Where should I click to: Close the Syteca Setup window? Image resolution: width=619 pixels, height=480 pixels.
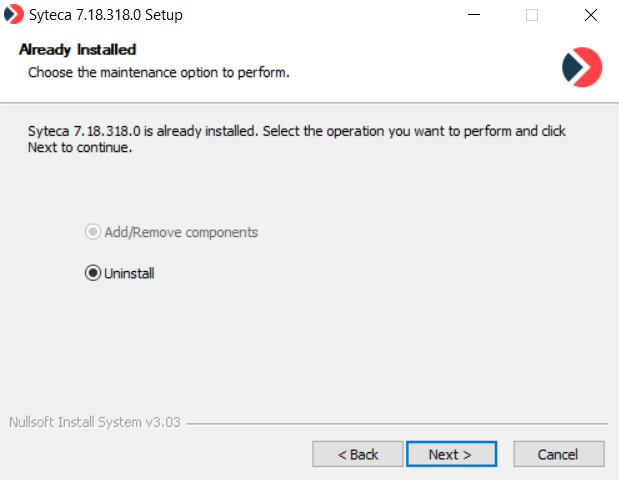[590, 15]
